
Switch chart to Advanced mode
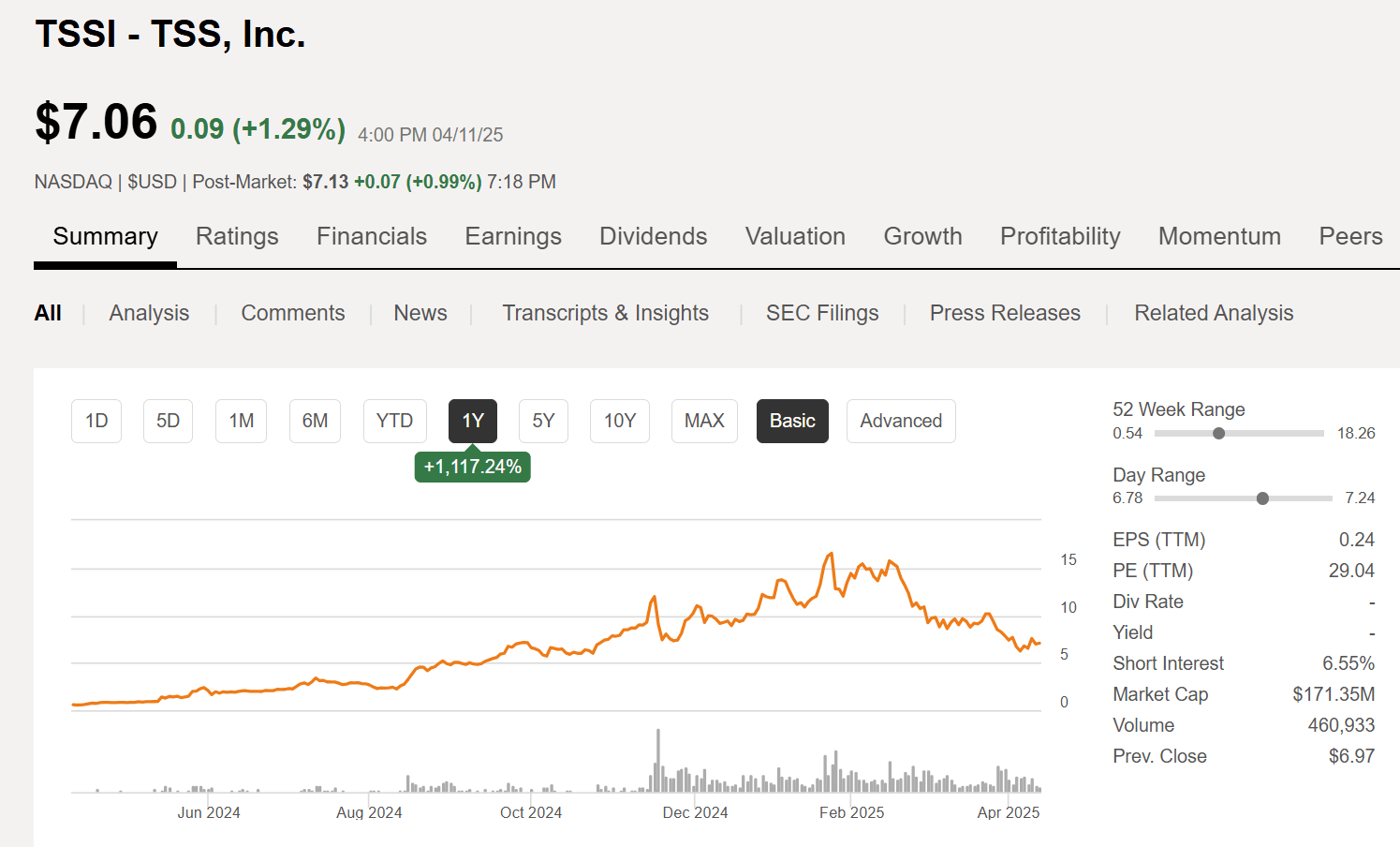(901, 421)
